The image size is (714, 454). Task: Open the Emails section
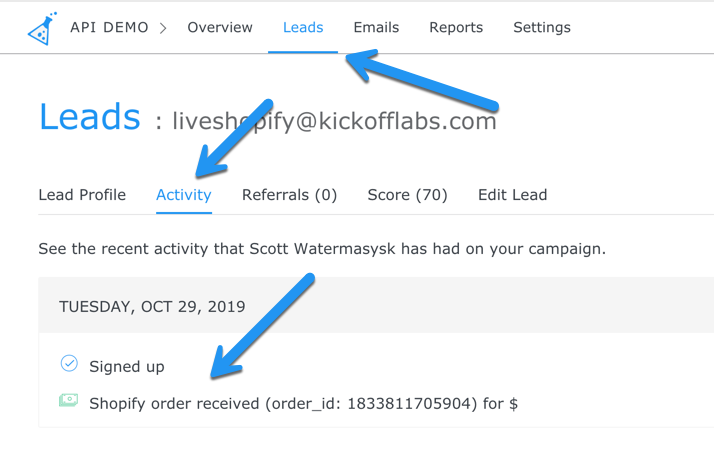[x=376, y=28]
